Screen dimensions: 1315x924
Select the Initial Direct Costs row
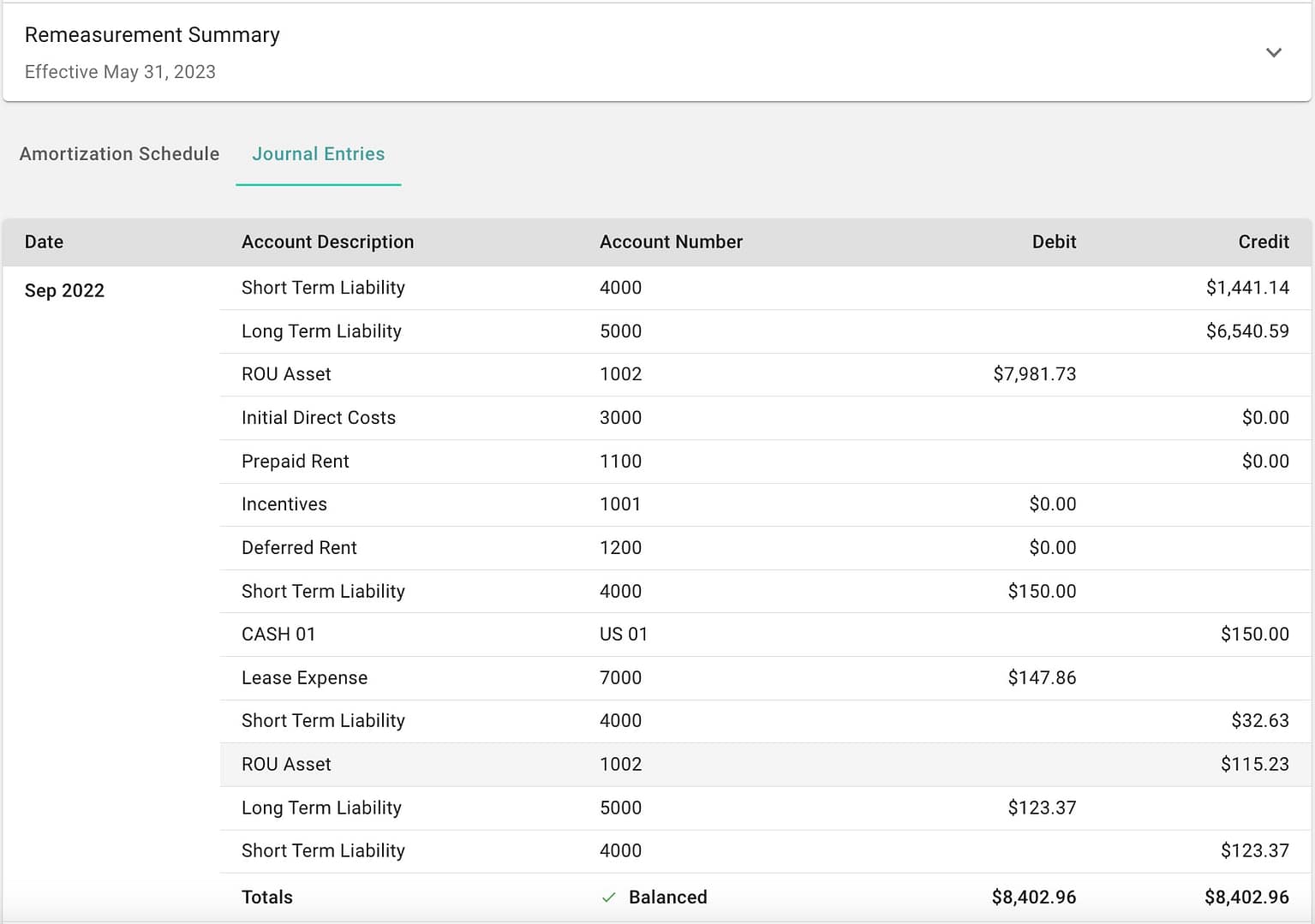tap(318, 418)
